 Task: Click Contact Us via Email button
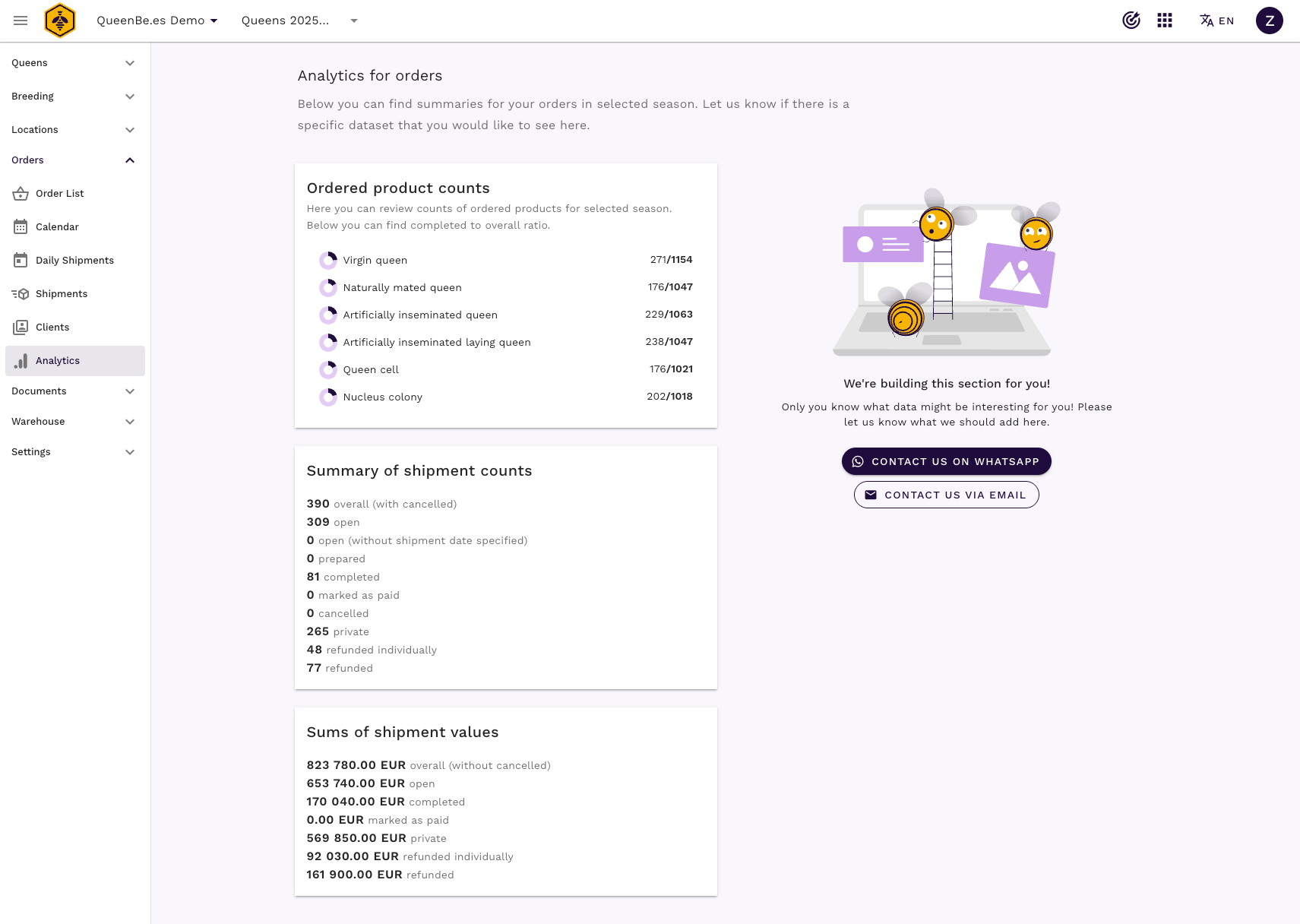946,495
